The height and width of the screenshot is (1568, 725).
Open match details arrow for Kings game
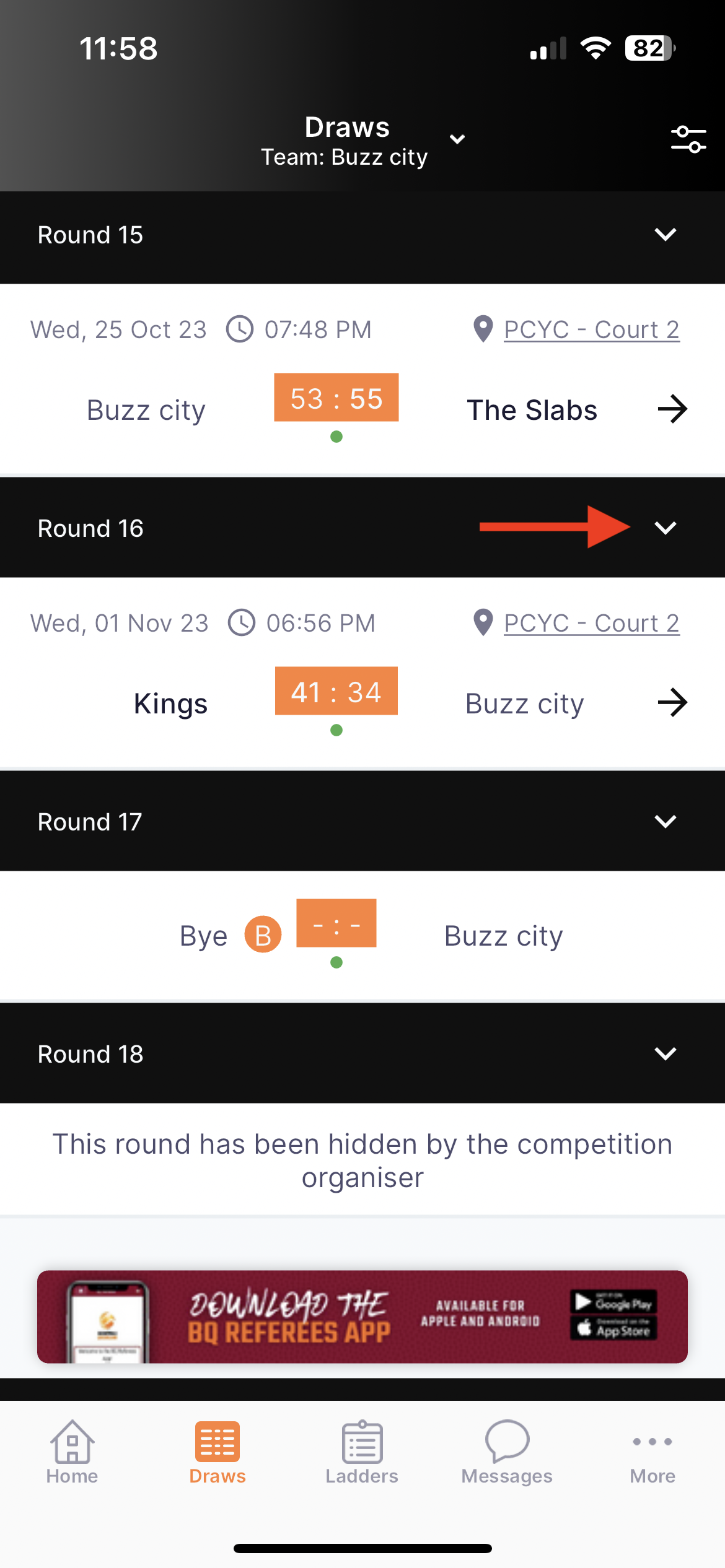[x=672, y=703]
